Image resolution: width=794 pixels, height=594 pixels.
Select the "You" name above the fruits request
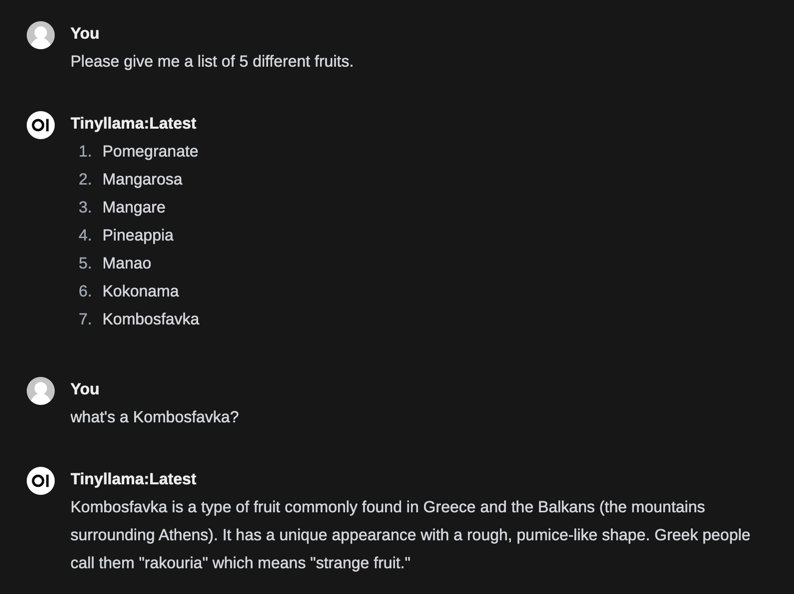point(85,33)
